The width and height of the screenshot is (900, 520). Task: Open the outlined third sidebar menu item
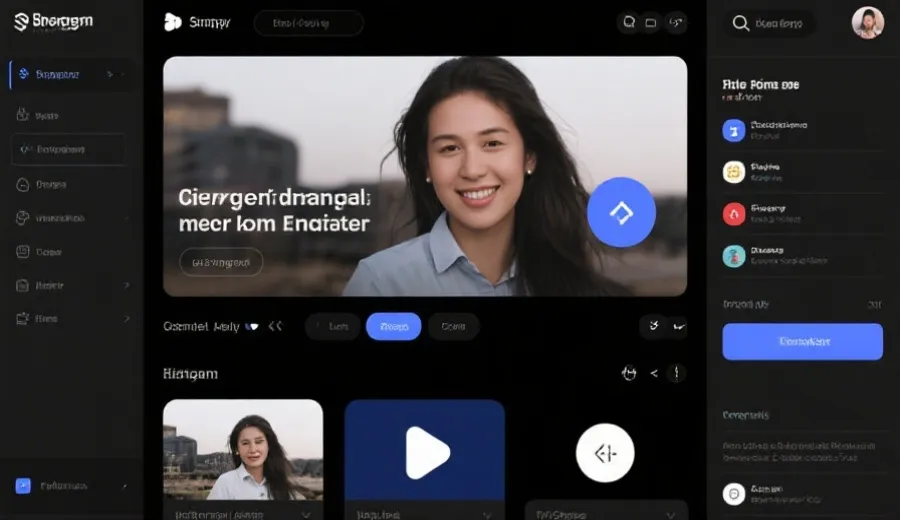(x=68, y=149)
